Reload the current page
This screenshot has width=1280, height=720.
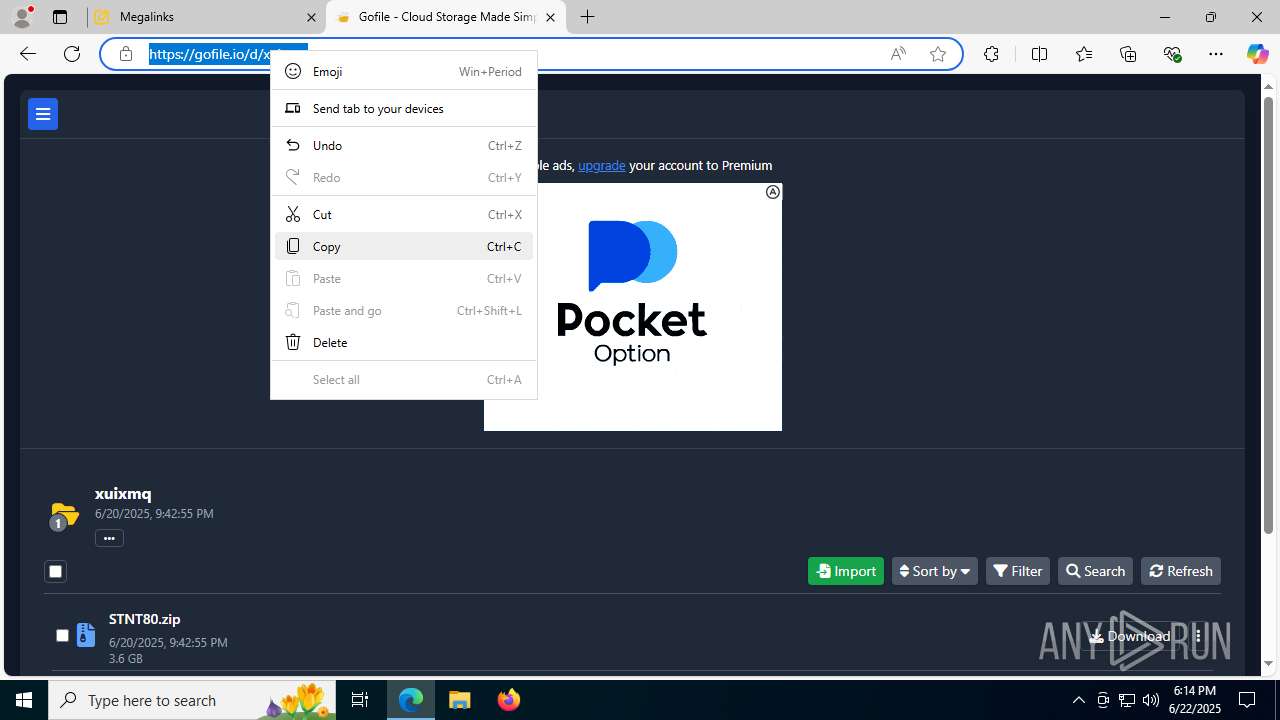click(72, 54)
